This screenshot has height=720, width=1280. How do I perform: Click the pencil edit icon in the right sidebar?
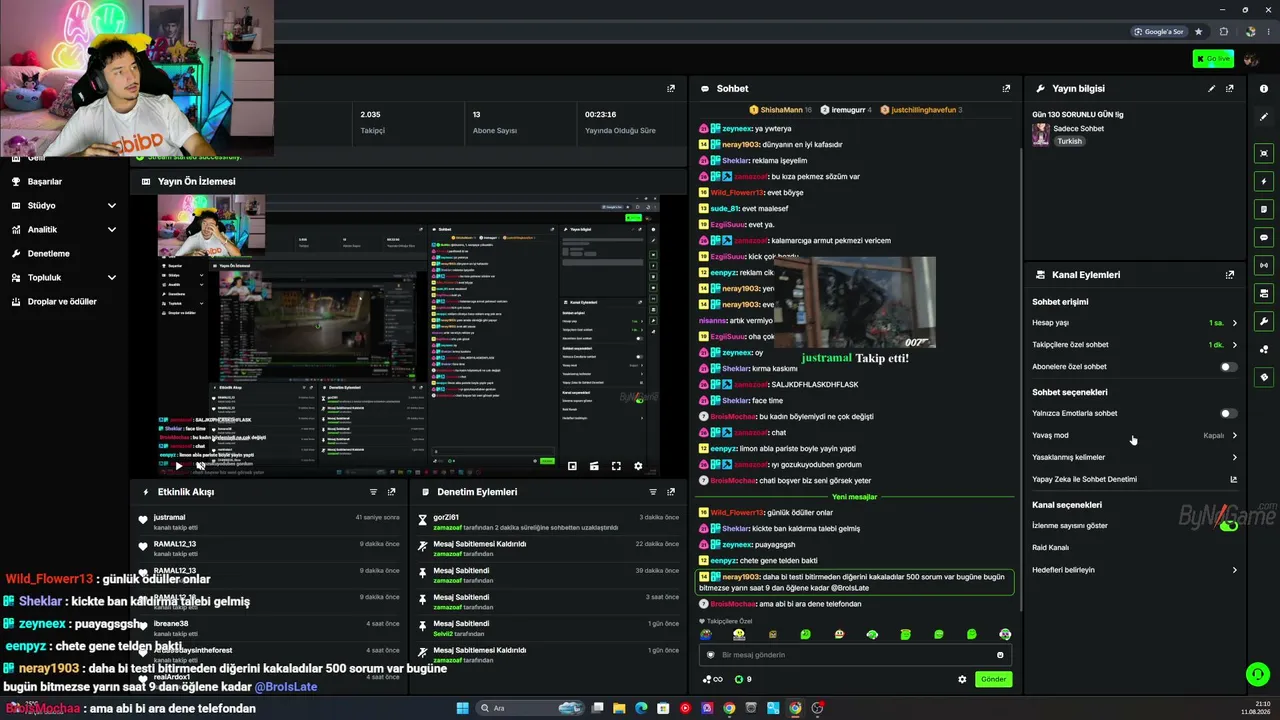1264,117
